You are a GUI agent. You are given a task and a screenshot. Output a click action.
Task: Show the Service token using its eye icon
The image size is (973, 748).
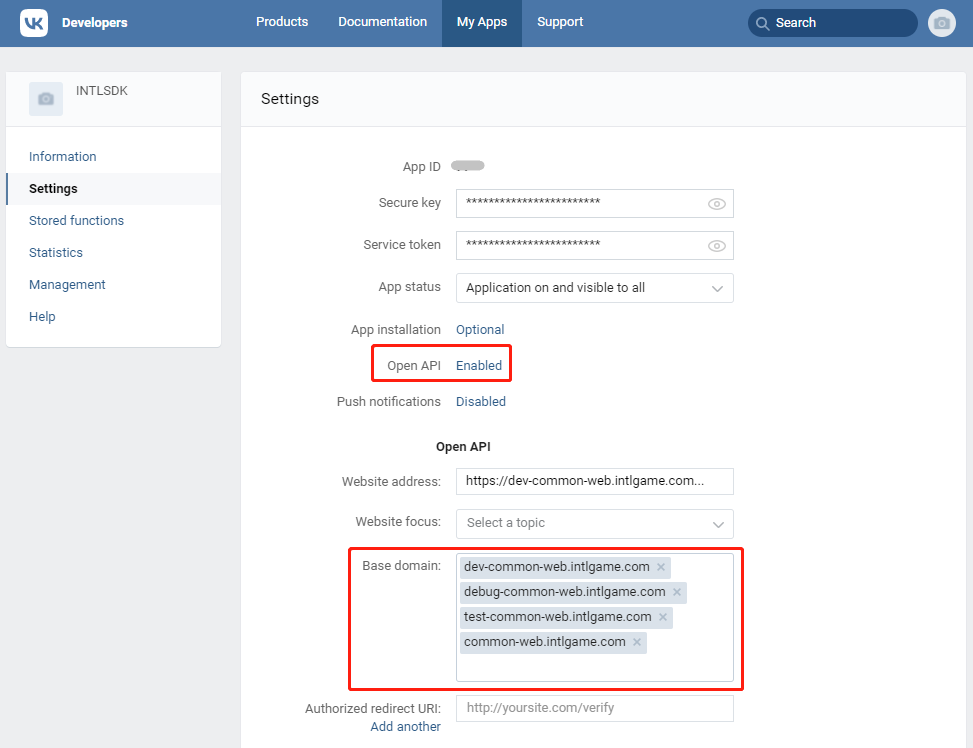point(717,245)
